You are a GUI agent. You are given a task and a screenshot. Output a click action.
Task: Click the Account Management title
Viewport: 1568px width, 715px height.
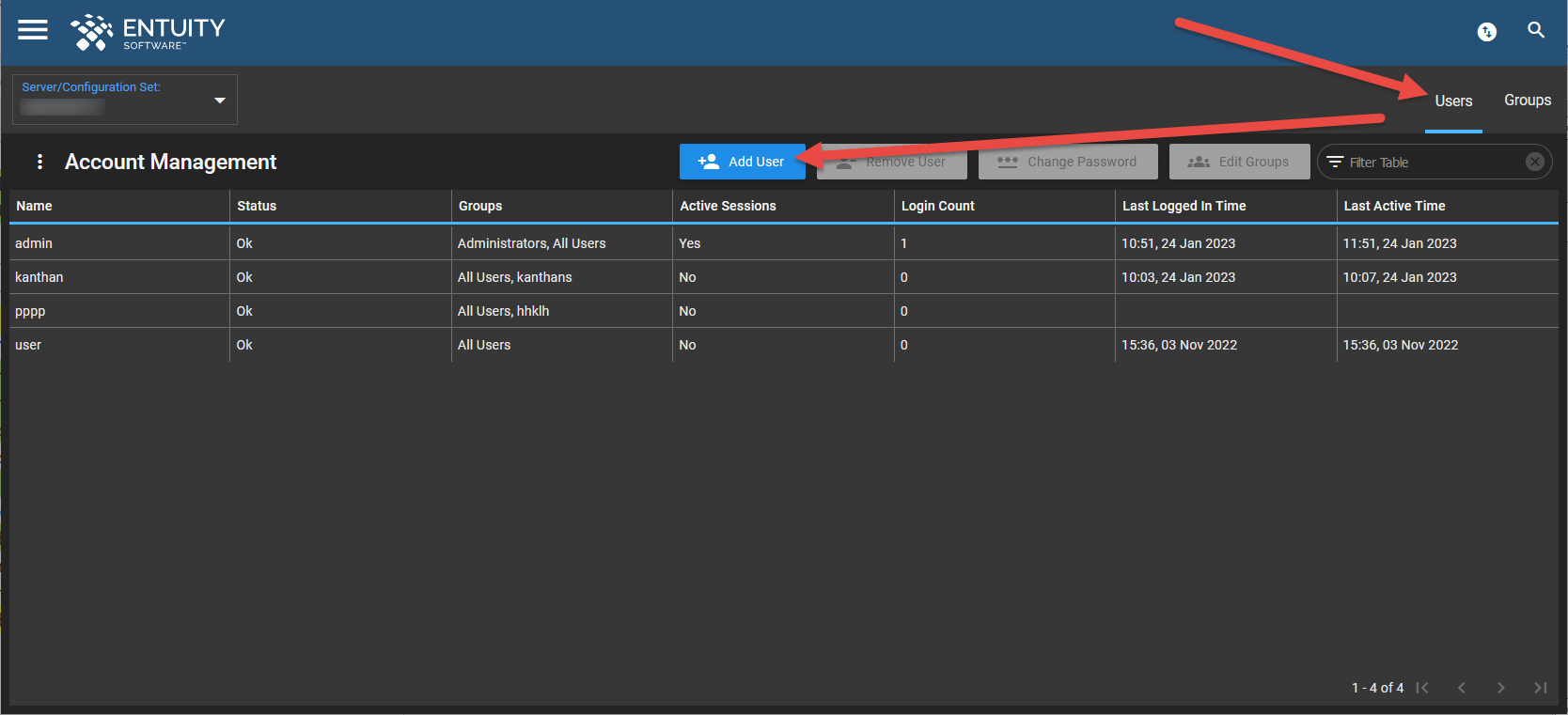(x=170, y=162)
